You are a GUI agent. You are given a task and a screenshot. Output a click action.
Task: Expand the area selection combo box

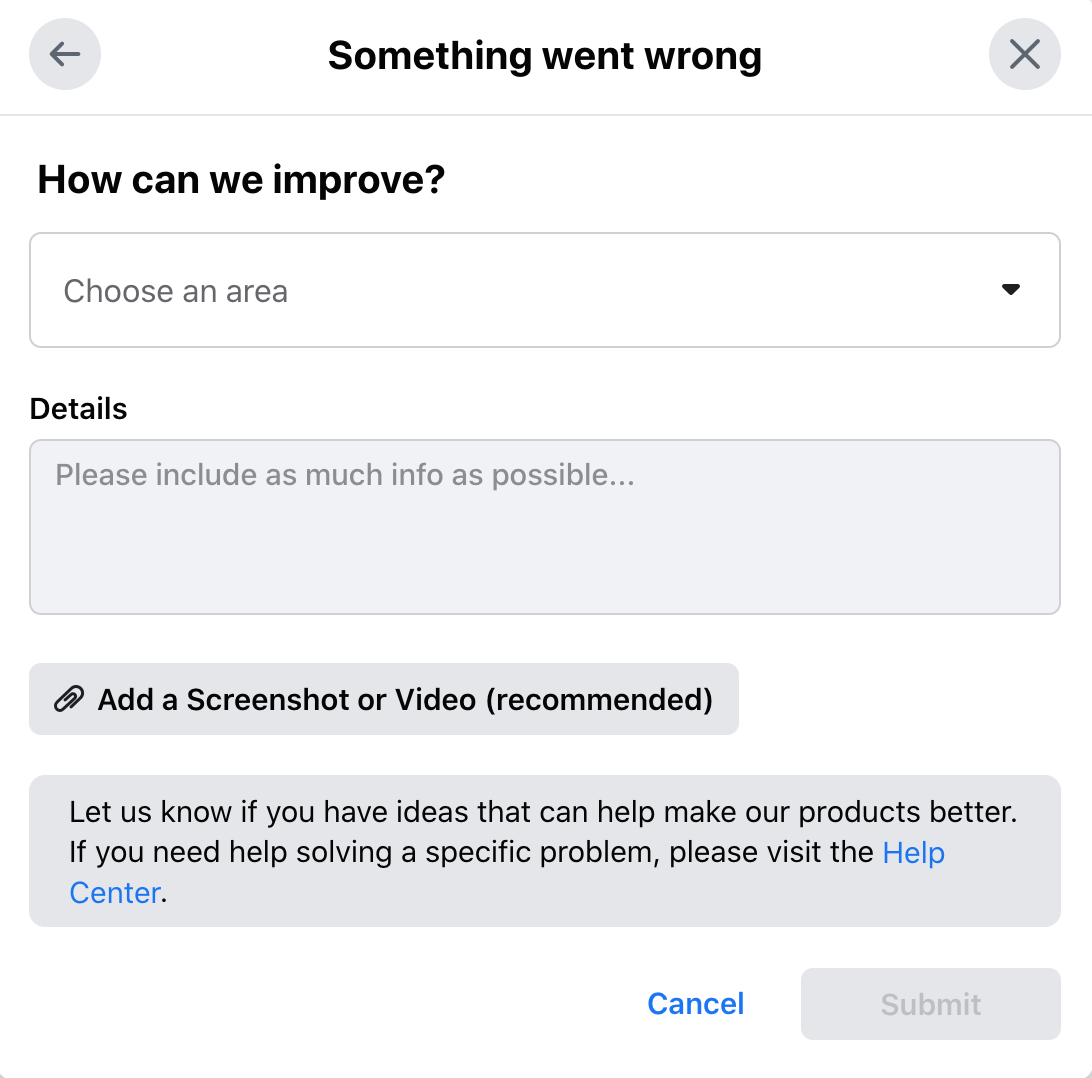[545, 290]
